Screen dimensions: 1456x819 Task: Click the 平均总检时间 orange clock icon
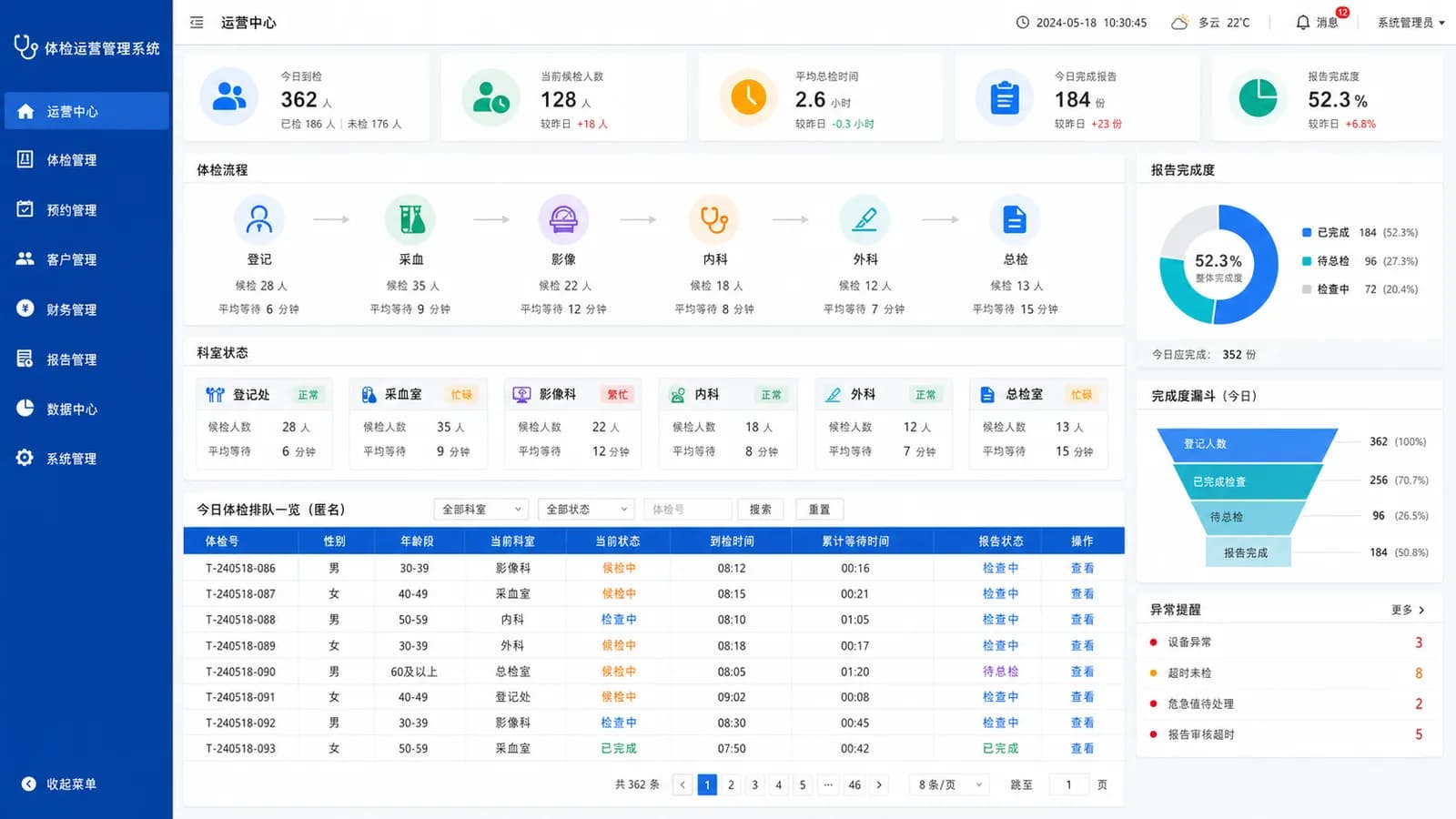[x=748, y=96]
